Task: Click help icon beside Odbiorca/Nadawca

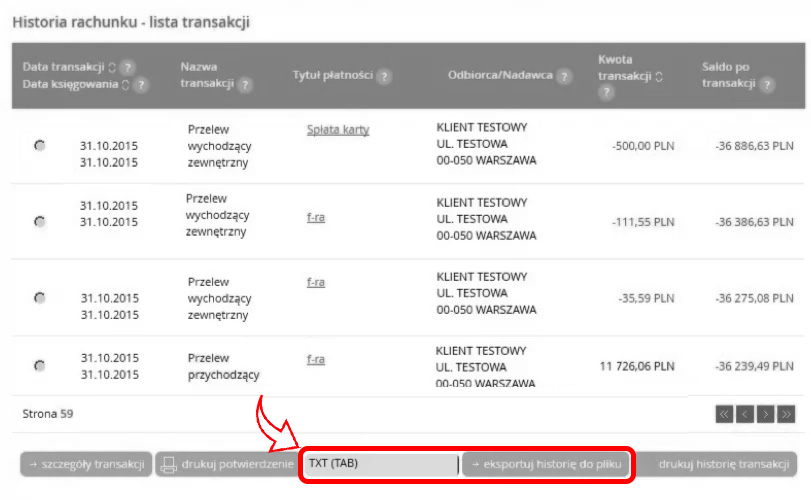Action: (564, 77)
